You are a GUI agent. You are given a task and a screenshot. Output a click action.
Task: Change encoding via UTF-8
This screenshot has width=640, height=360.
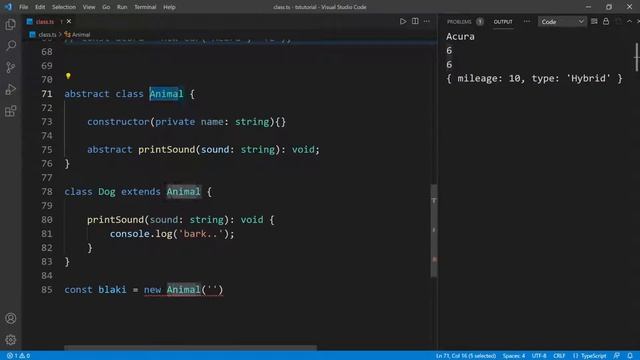coord(539,356)
